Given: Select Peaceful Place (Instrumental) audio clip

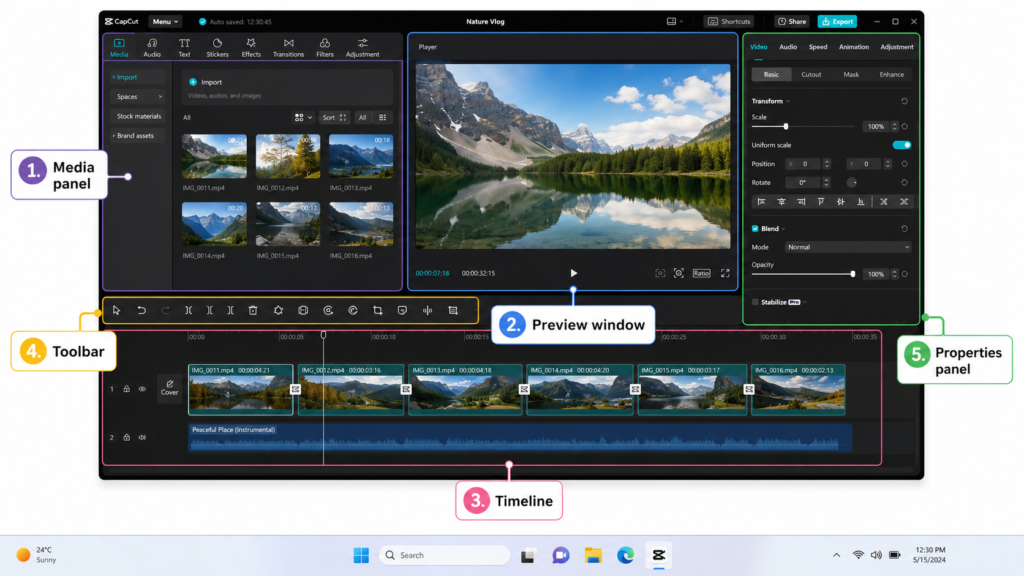Looking at the screenshot, I should point(520,438).
